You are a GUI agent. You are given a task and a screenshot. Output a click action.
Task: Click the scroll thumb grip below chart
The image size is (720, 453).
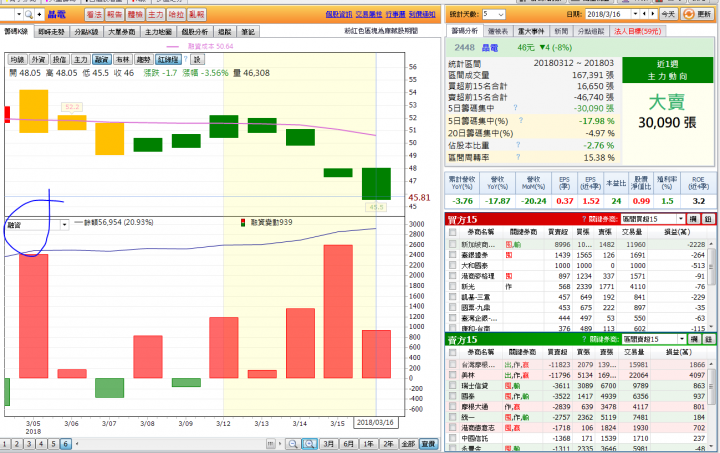coord(271,444)
